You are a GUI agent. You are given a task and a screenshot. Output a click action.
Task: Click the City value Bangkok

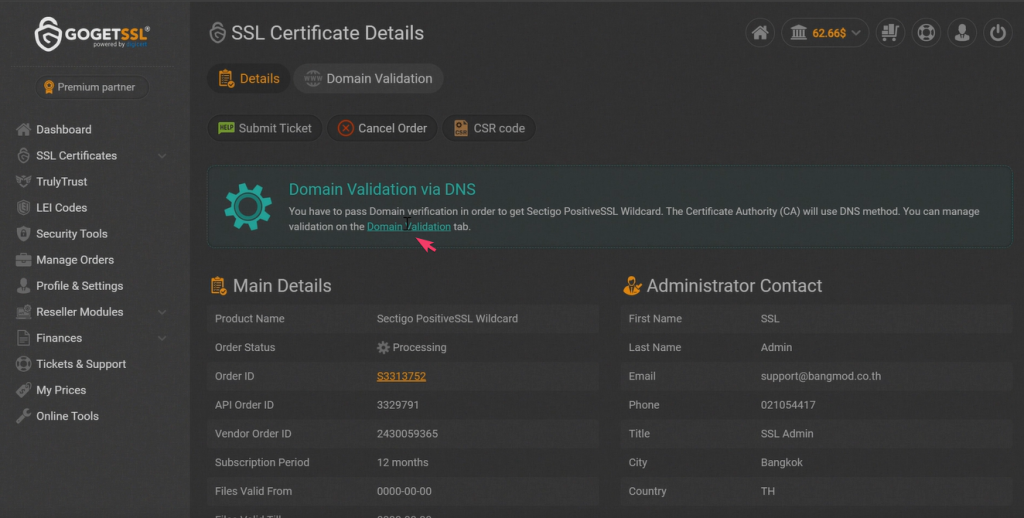point(782,462)
